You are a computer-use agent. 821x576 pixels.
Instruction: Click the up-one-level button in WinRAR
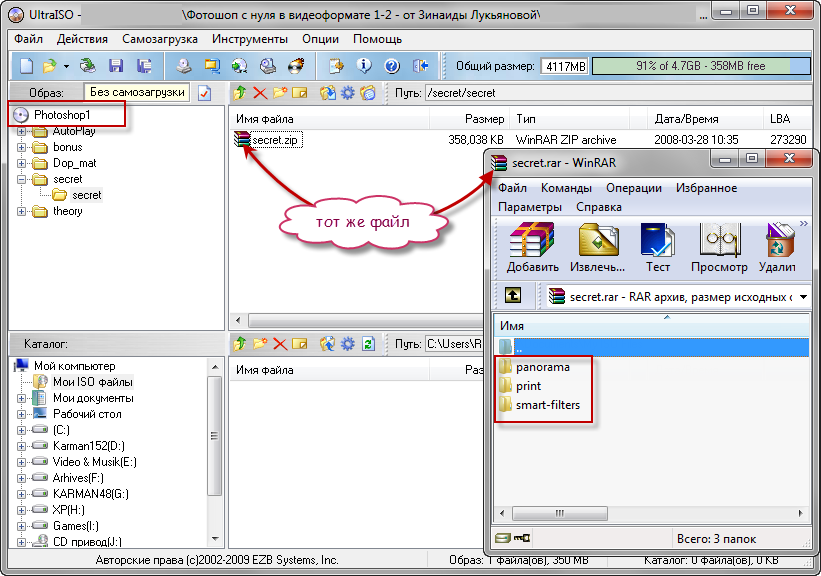pyautogui.click(x=513, y=295)
